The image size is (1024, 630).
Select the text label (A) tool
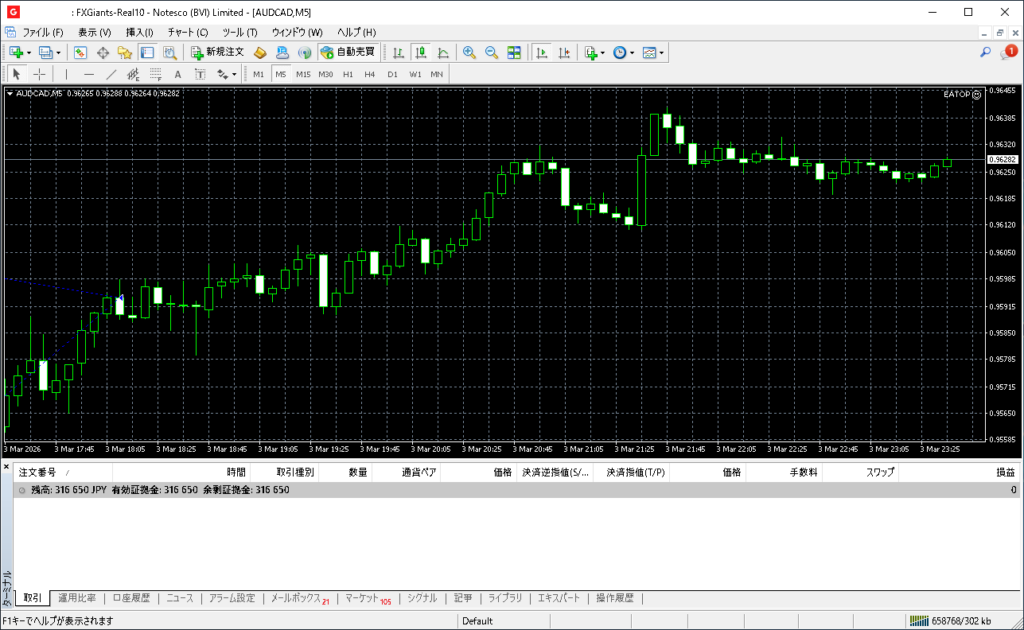click(178, 74)
